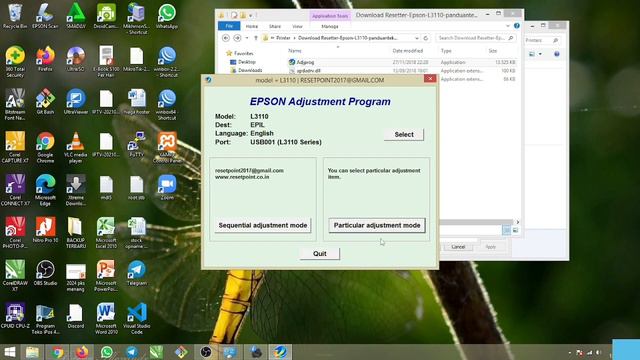Open the Windows Start button
This screenshot has width=640, height=360.
(9, 352)
